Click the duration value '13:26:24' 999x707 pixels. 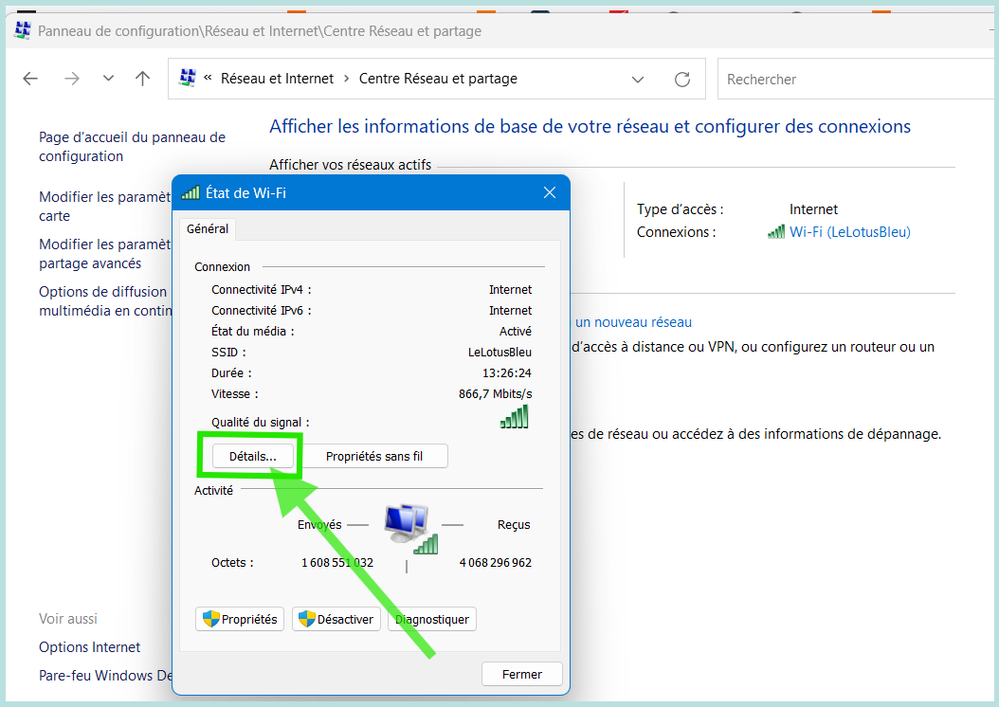507,373
